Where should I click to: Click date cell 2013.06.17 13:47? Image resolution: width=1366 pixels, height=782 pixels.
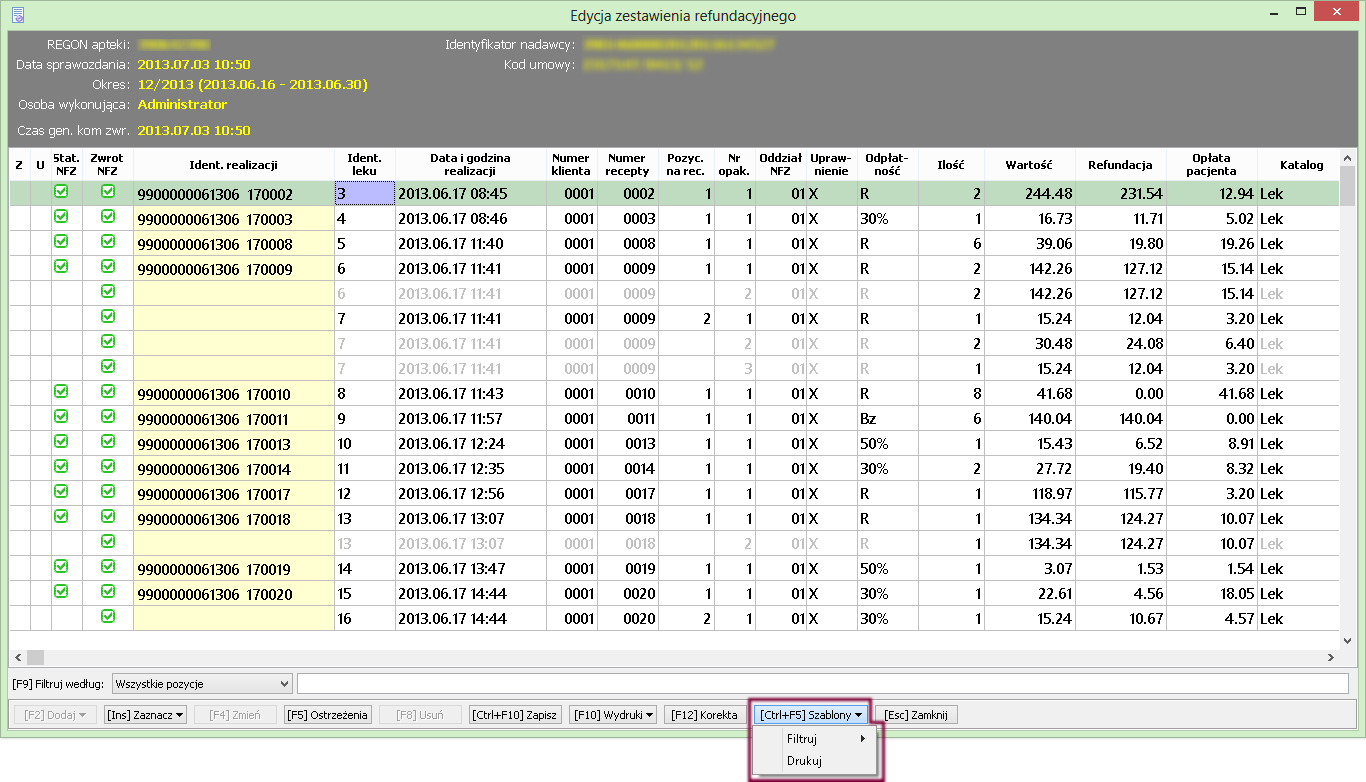[x=471, y=569]
